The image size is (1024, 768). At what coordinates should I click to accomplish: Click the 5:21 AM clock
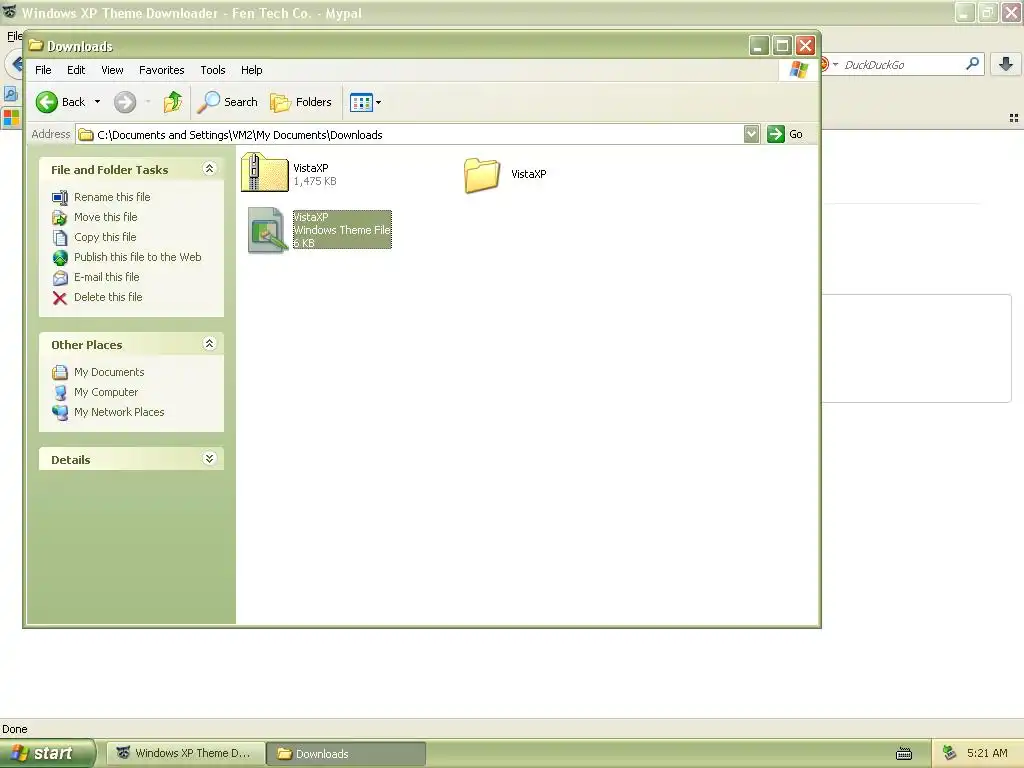(987, 753)
